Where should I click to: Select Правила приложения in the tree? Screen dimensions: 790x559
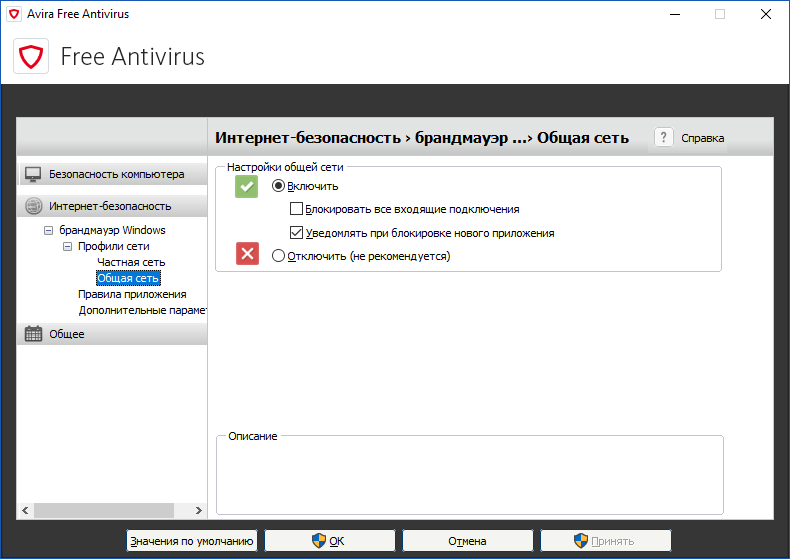coord(132,294)
